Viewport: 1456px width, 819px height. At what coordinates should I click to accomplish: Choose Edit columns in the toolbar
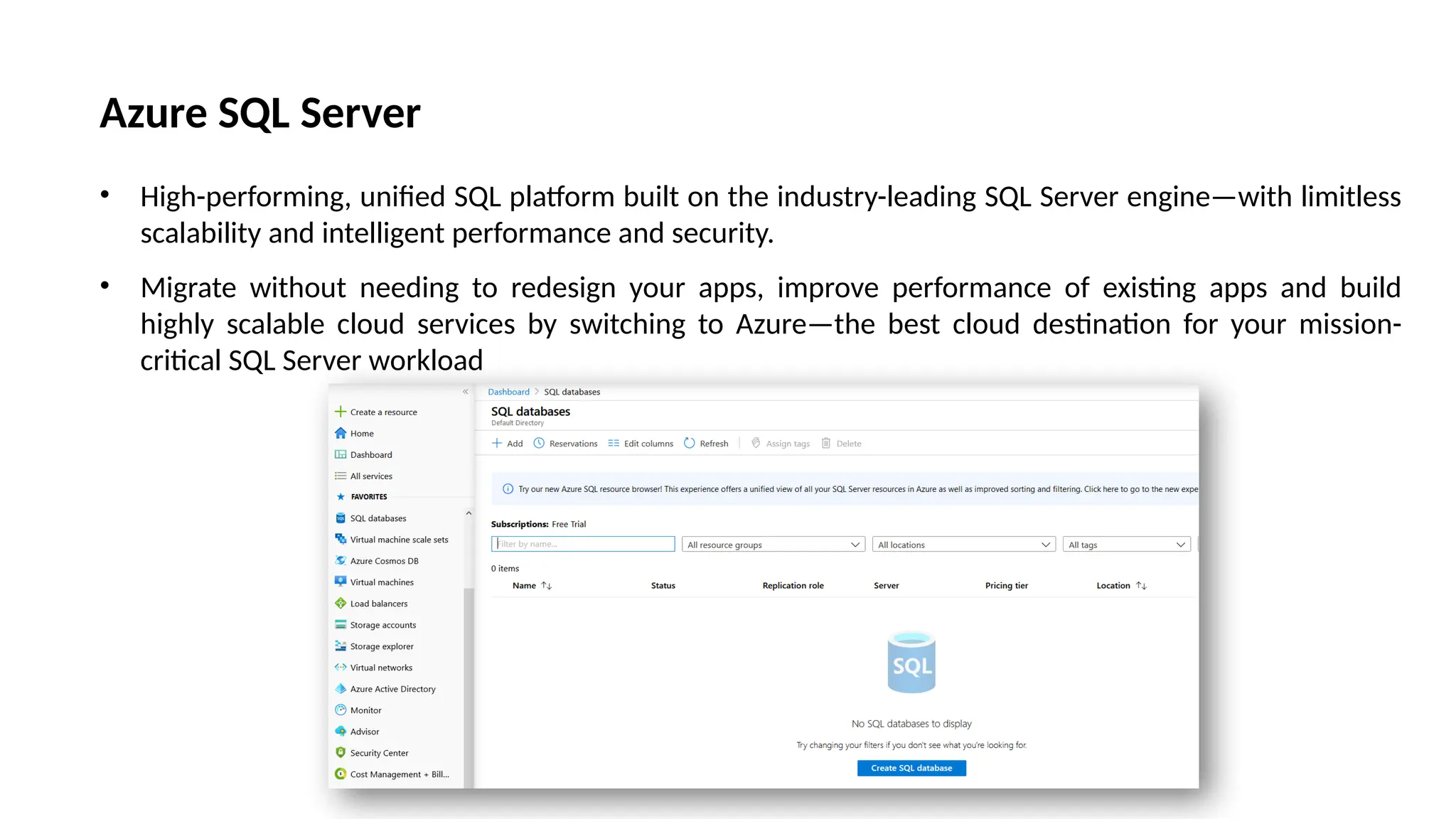point(641,444)
